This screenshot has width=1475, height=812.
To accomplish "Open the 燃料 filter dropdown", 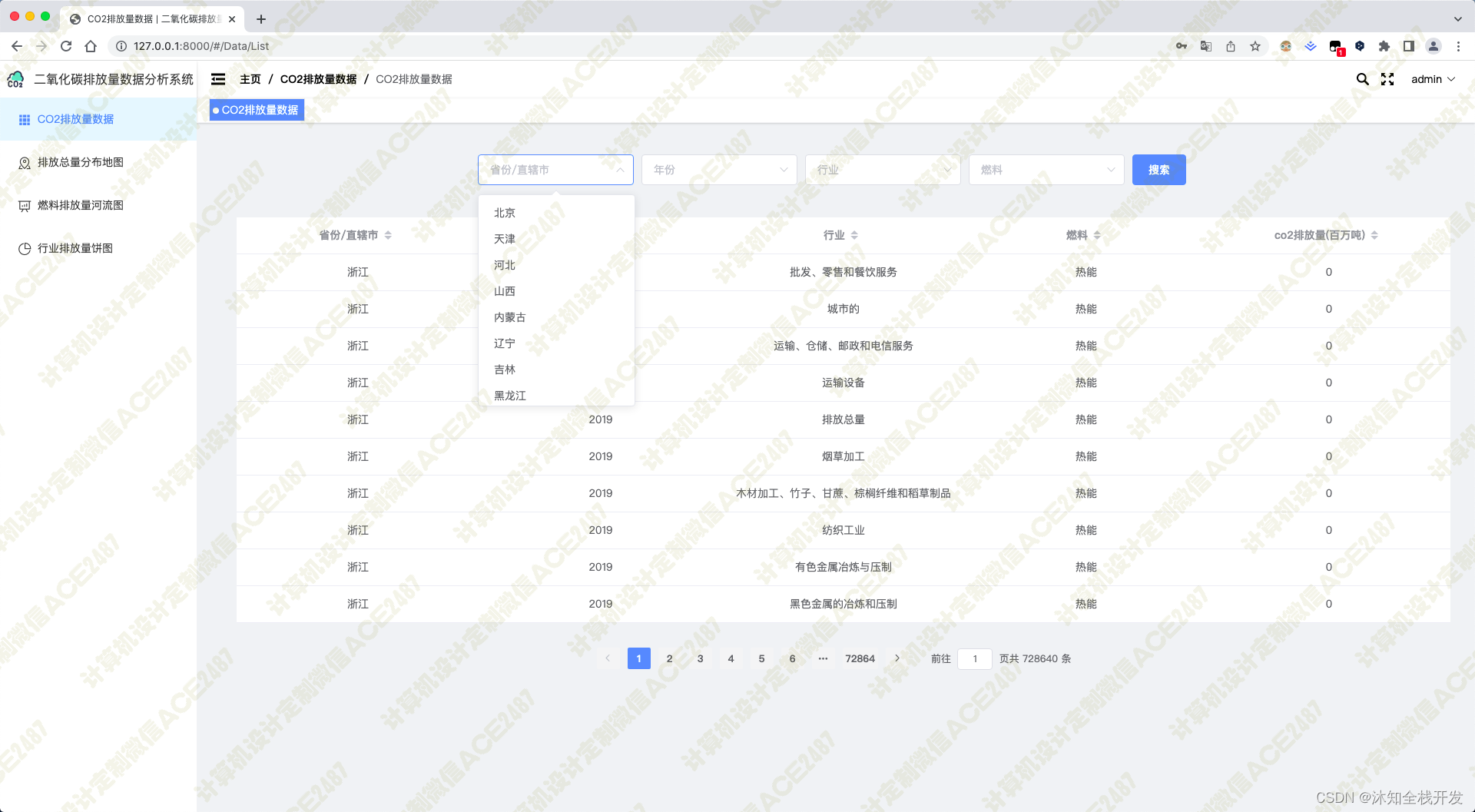I will (1046, 170).
